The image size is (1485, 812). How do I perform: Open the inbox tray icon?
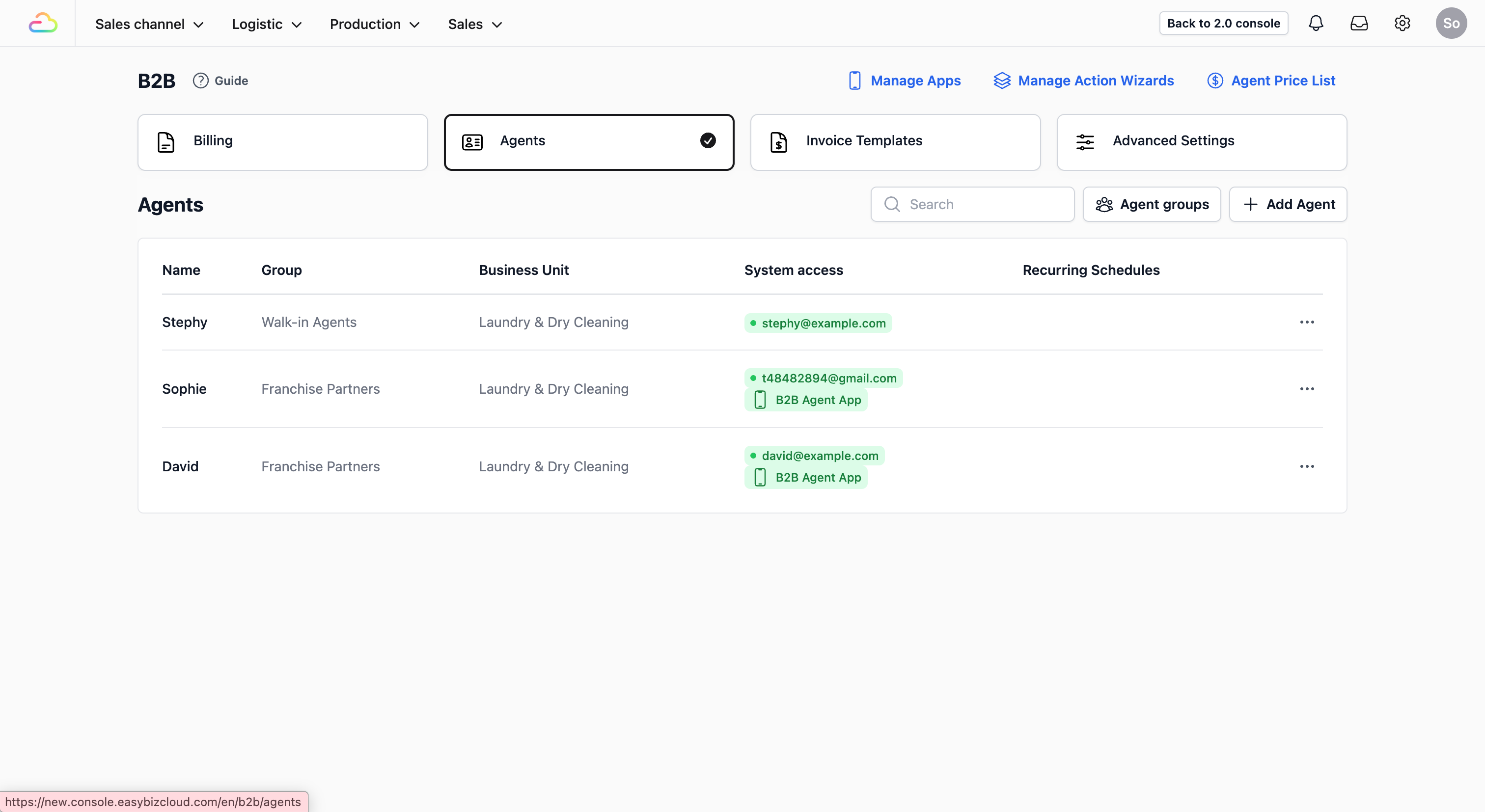(1359, 23)
